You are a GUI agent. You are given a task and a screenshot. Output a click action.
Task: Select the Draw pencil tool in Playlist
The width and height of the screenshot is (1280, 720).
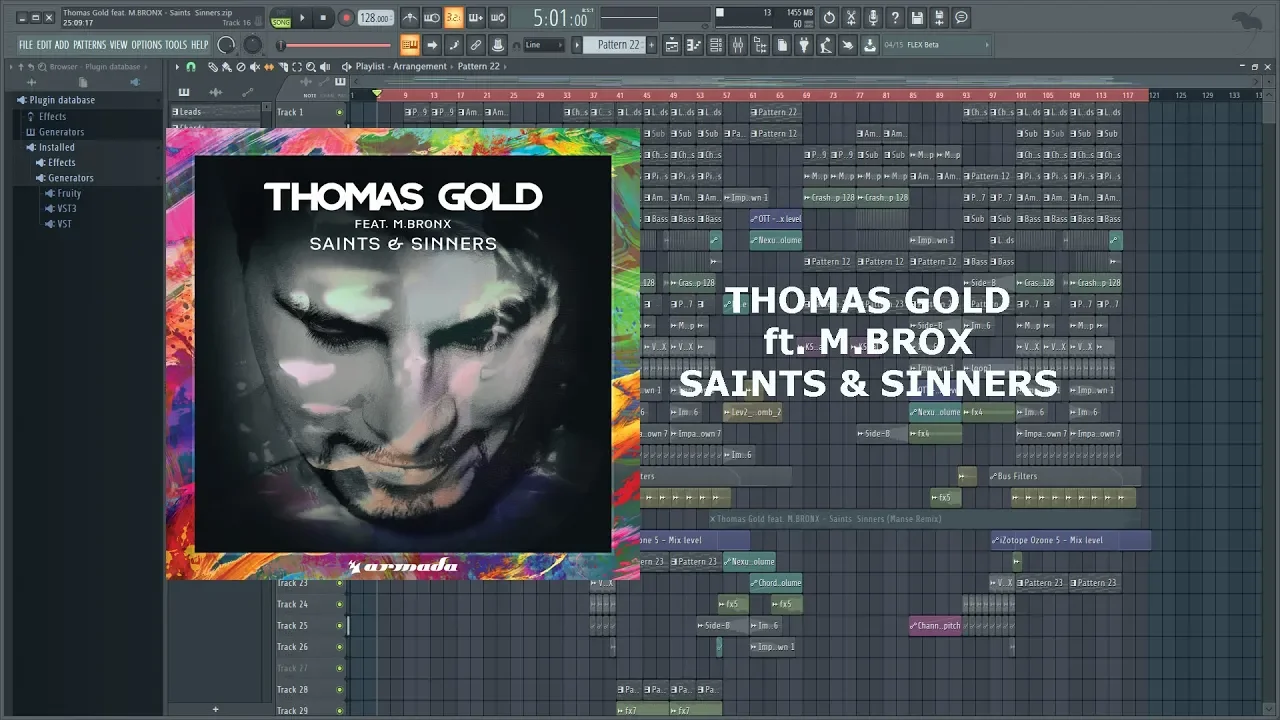(213, 67)
